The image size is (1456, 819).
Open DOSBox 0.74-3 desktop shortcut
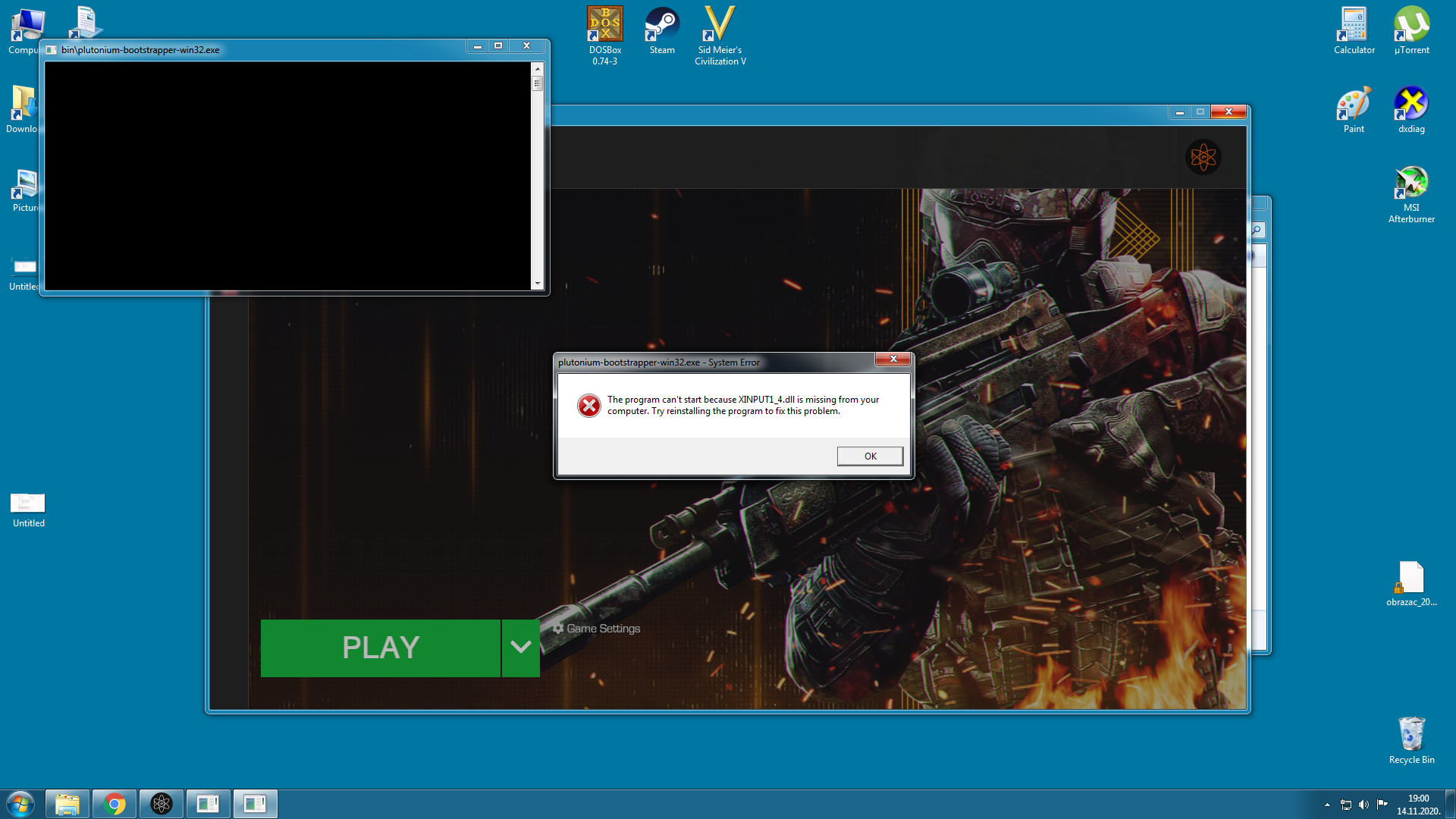pos(605,36)
